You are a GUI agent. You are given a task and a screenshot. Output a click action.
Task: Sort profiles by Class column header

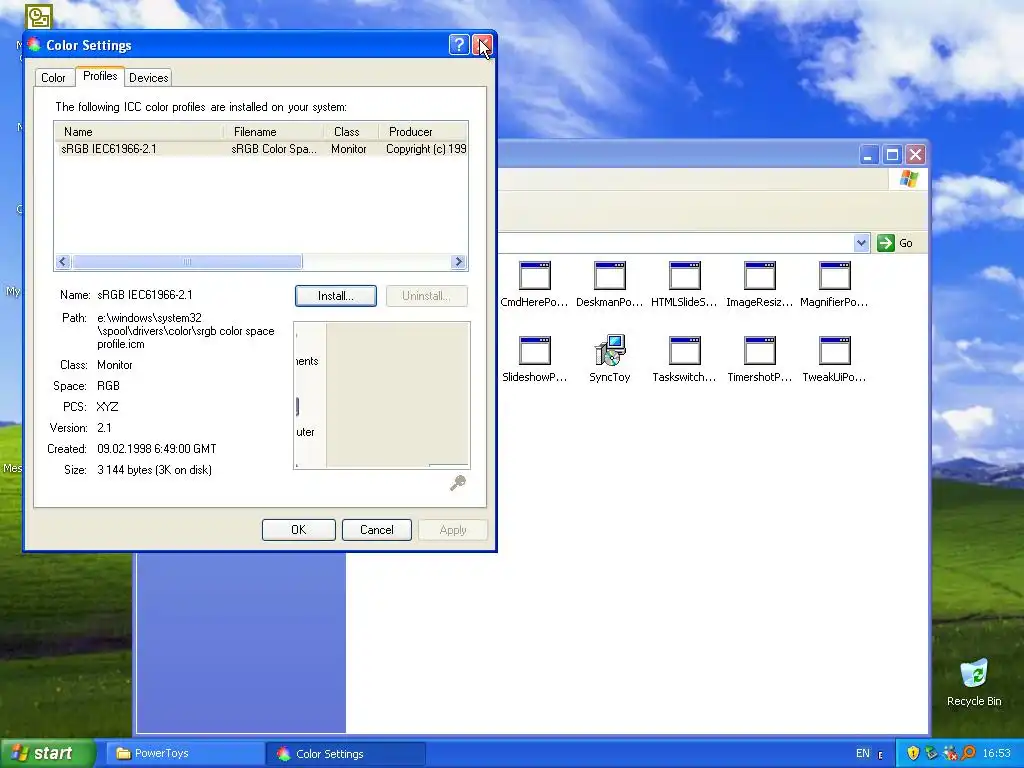351,131
